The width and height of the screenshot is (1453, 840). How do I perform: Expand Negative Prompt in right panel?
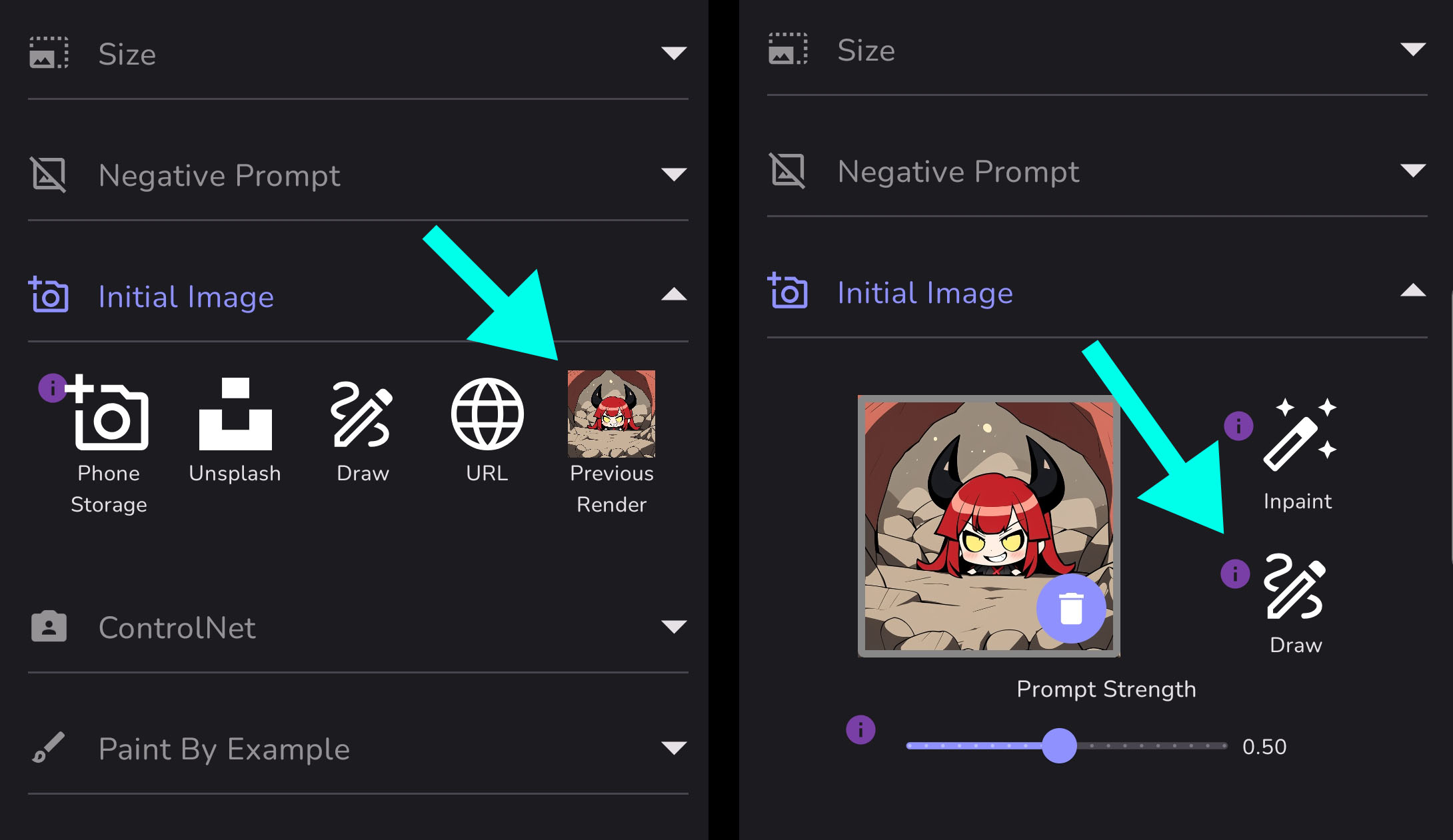tap(1413, 171)
